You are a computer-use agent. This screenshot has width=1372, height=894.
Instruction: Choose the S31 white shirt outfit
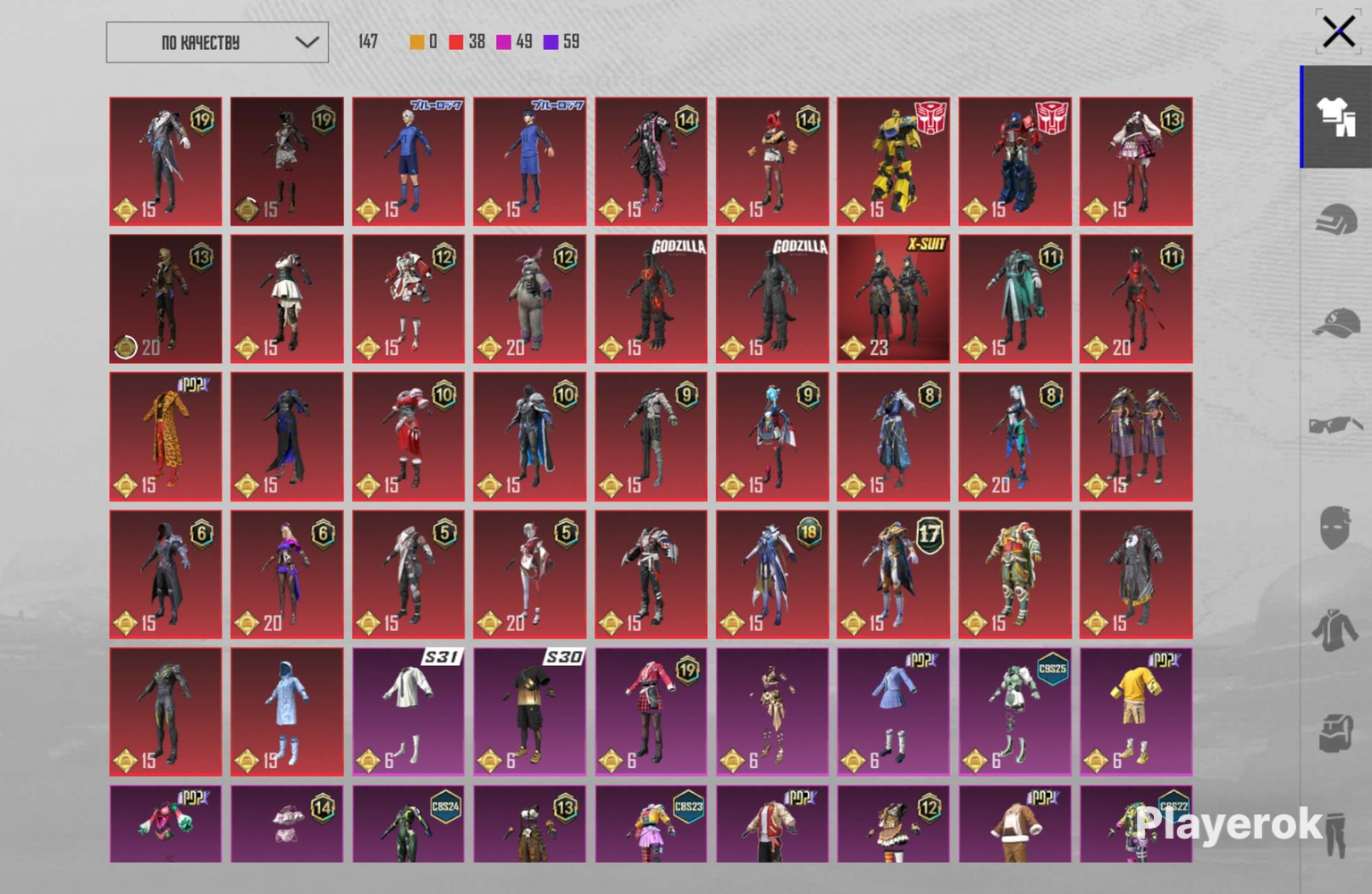pos(408,712)
